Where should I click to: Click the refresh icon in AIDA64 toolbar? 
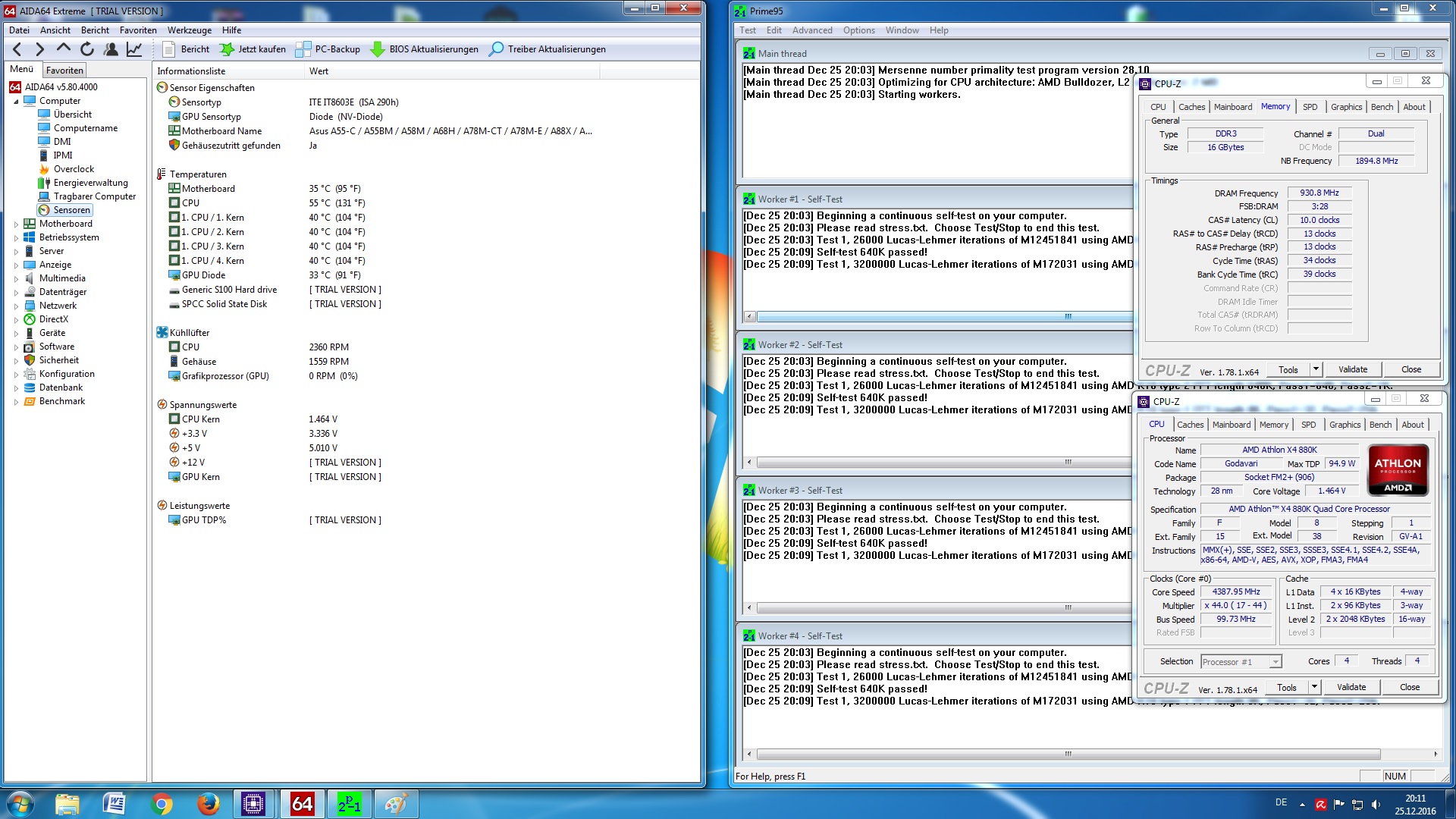pos(87,49)
